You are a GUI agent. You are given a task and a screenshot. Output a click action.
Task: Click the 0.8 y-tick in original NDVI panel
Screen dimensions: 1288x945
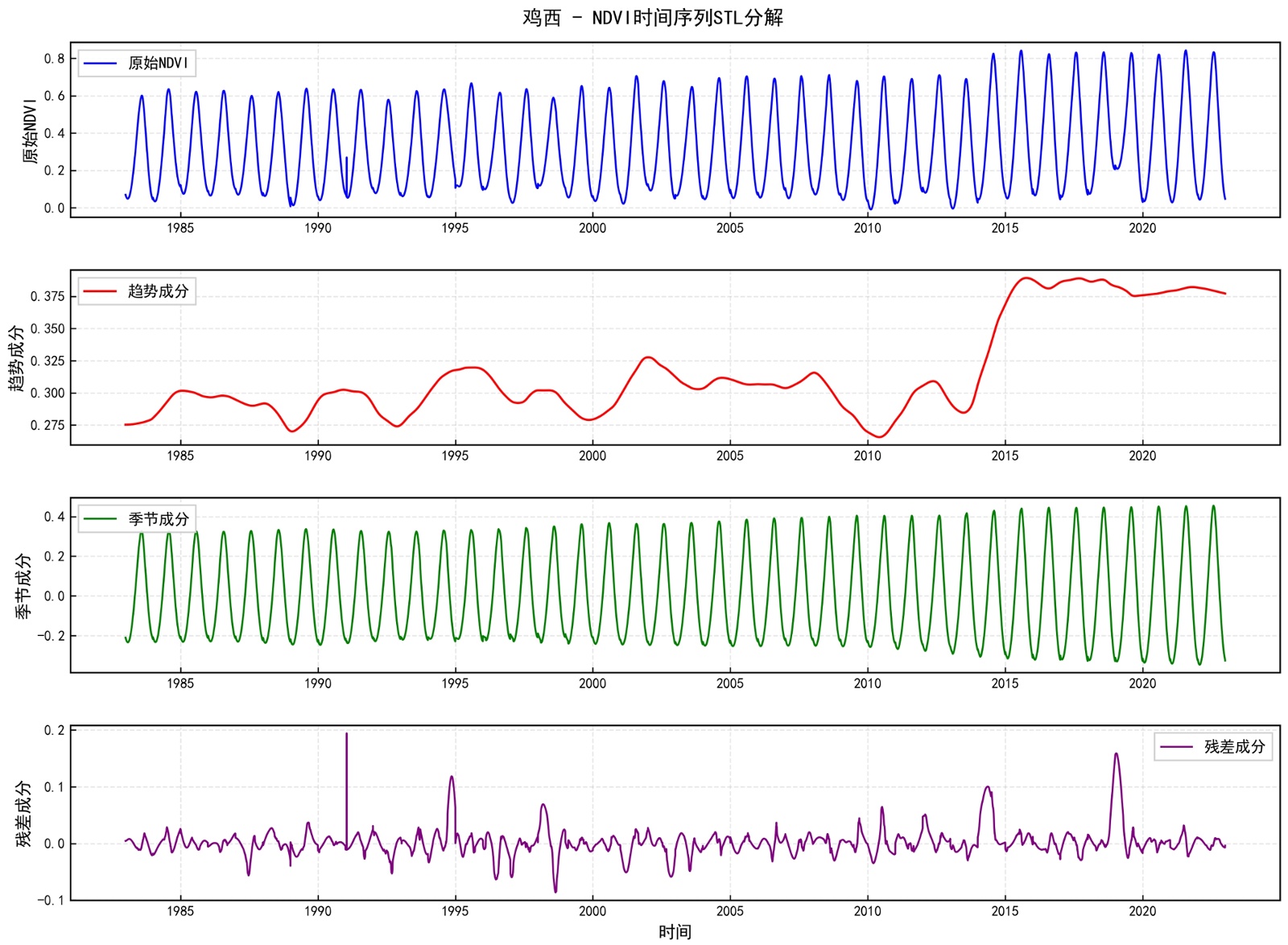coord(54,59)
